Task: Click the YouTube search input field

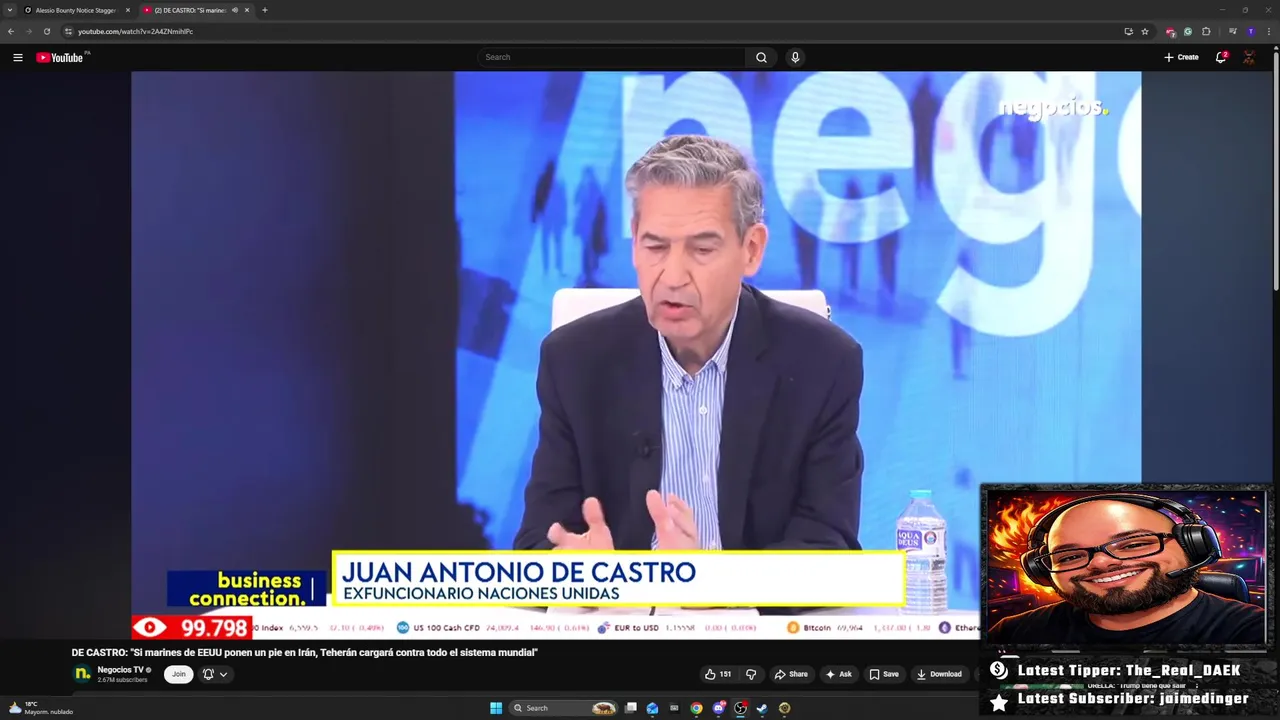Action: tap(612, 57)
